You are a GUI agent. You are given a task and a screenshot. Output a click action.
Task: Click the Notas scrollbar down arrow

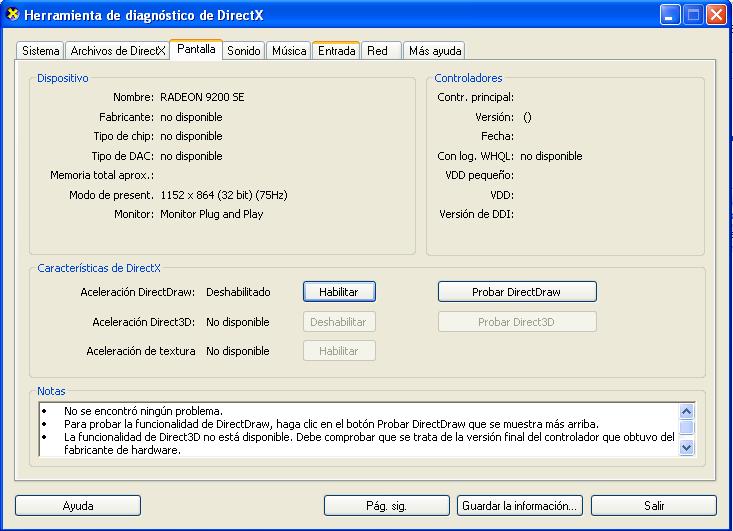pyautogui.click(x=686, y=449)
